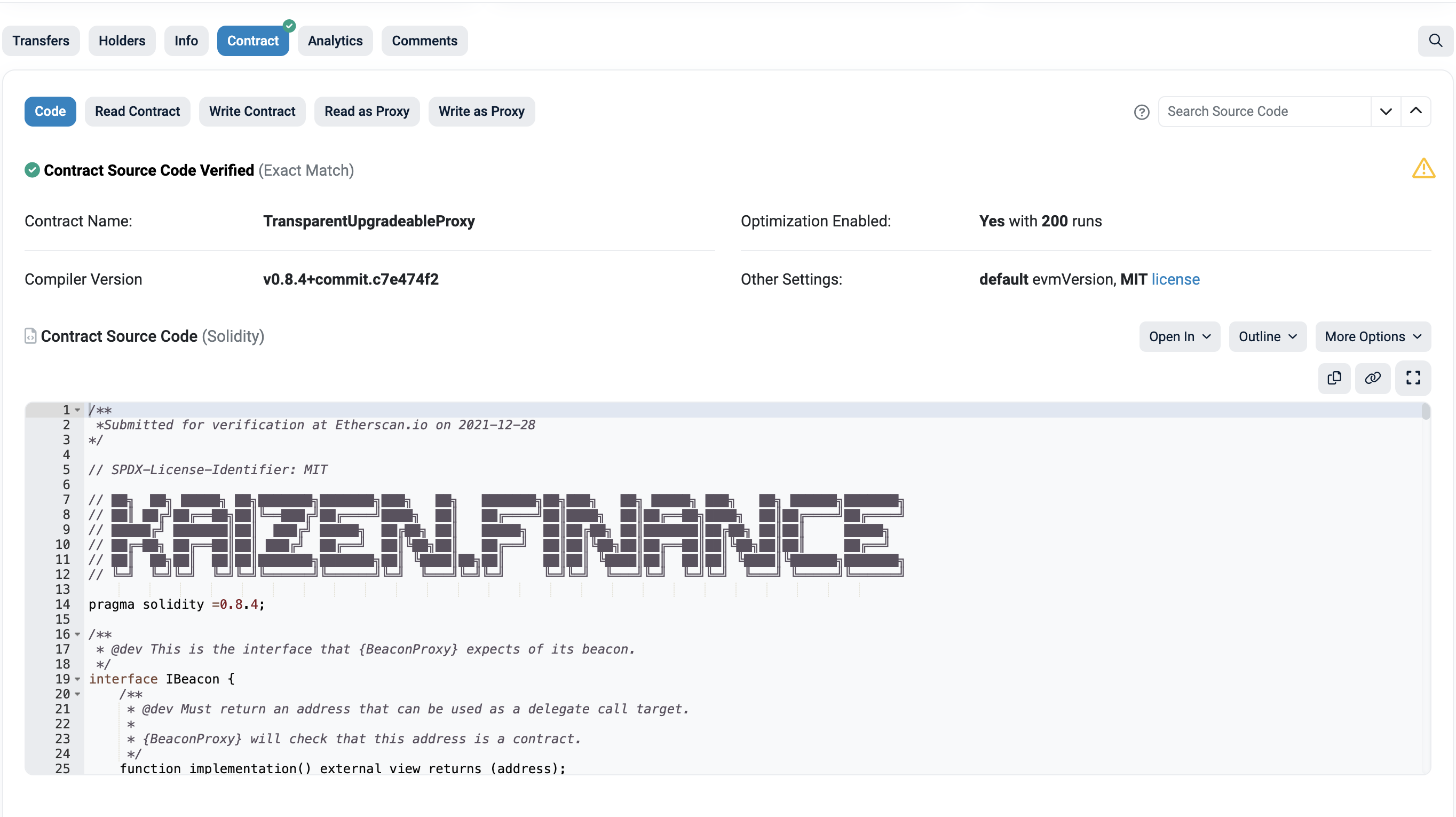
Task: Click the permalink chain icon
Action: (1372, 378)
